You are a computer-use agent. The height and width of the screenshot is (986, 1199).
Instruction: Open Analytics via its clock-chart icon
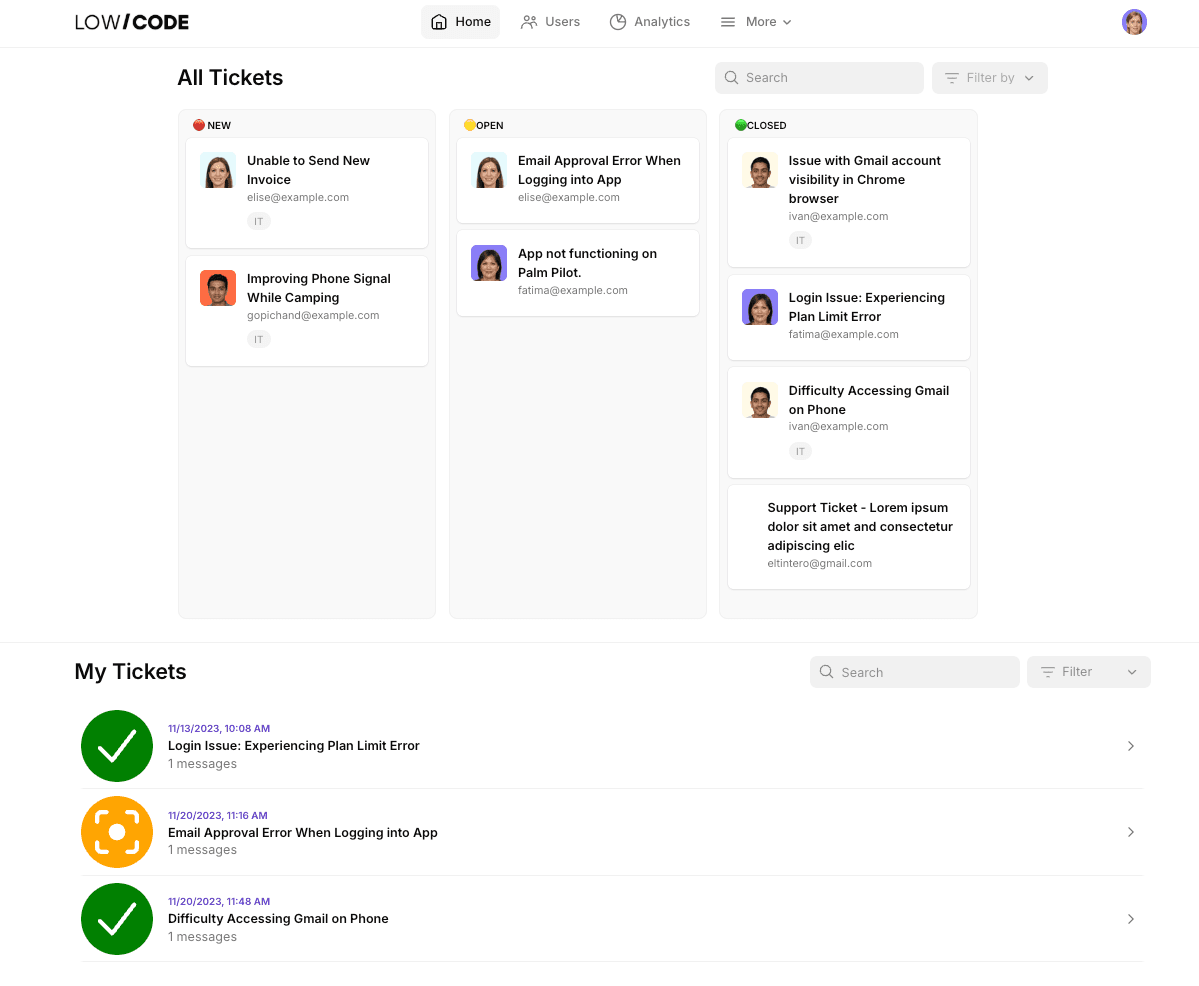click(x=618, y=21)
